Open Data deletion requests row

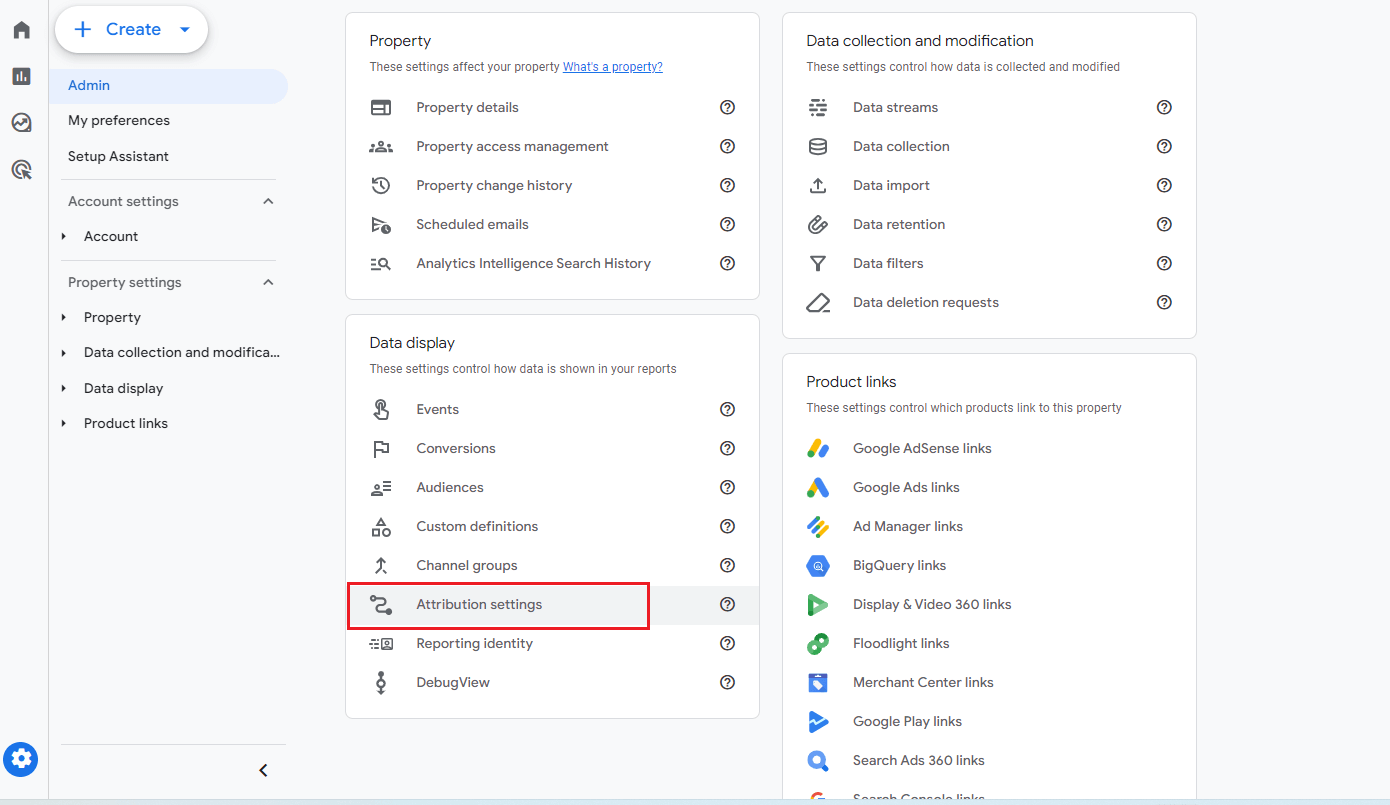click(989, 302)
